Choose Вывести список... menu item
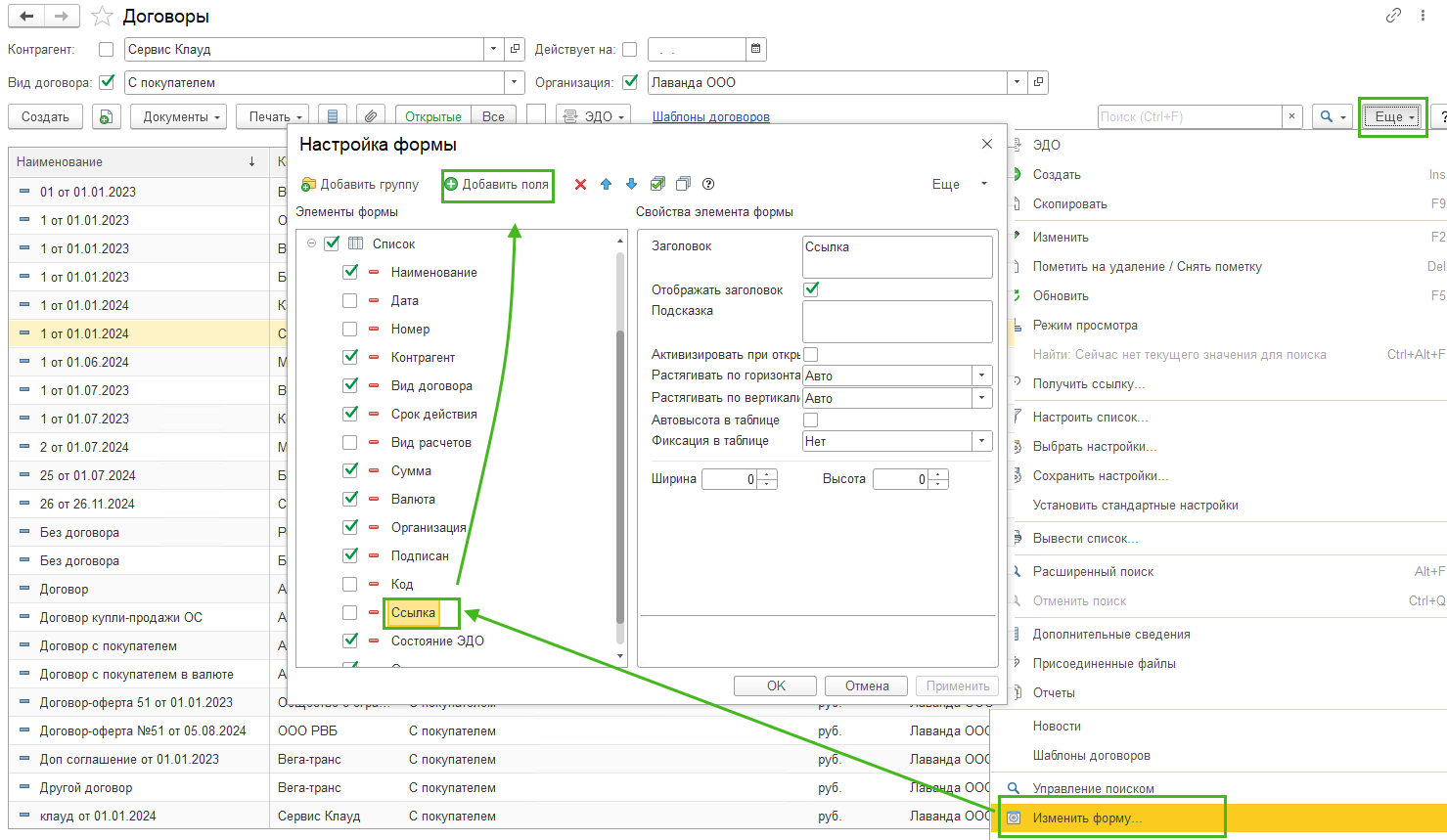The width and height of the screenshot is (1447, 840). click(x=1086, y=538)
